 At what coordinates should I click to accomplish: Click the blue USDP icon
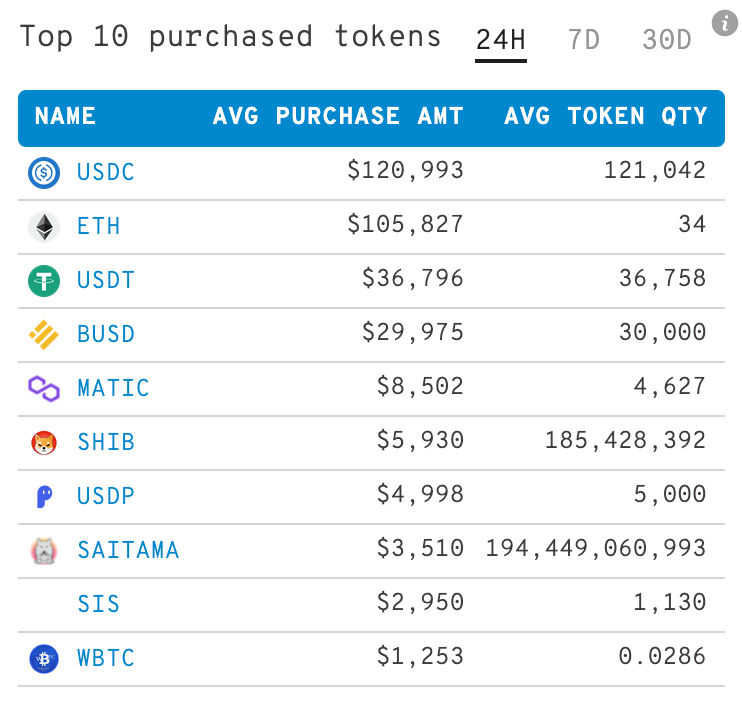[44, 496]
